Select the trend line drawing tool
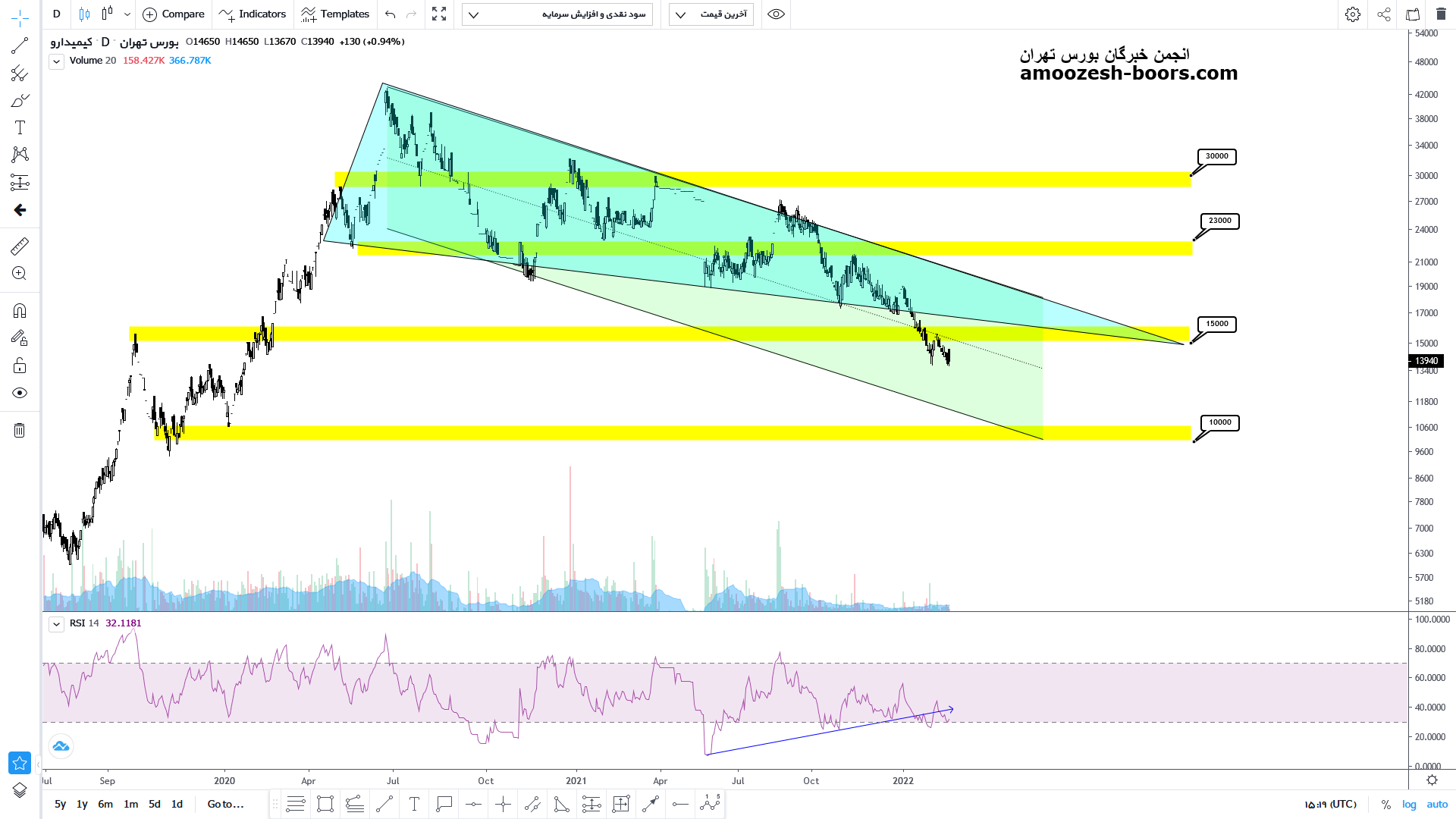1456x819 pixels. 20,46
